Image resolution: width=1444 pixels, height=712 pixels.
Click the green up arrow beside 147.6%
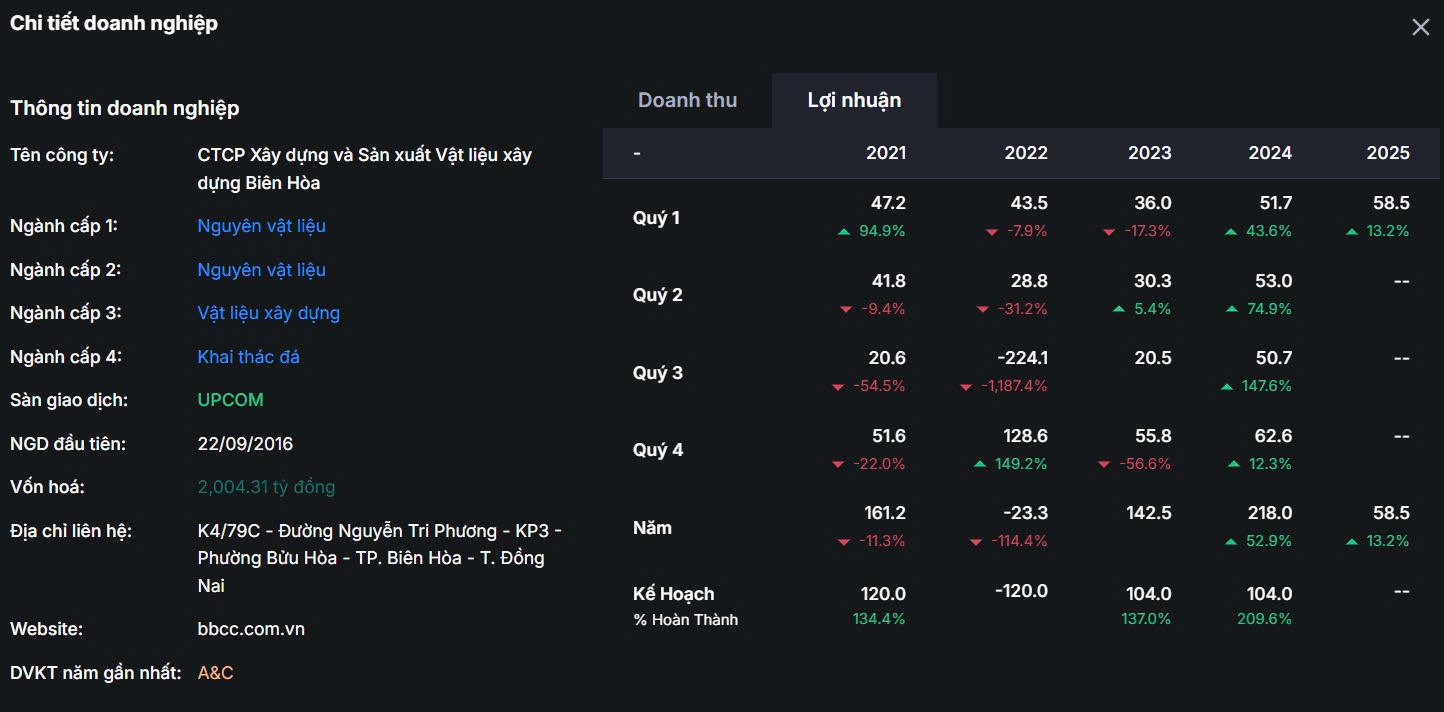[1226, 387]
